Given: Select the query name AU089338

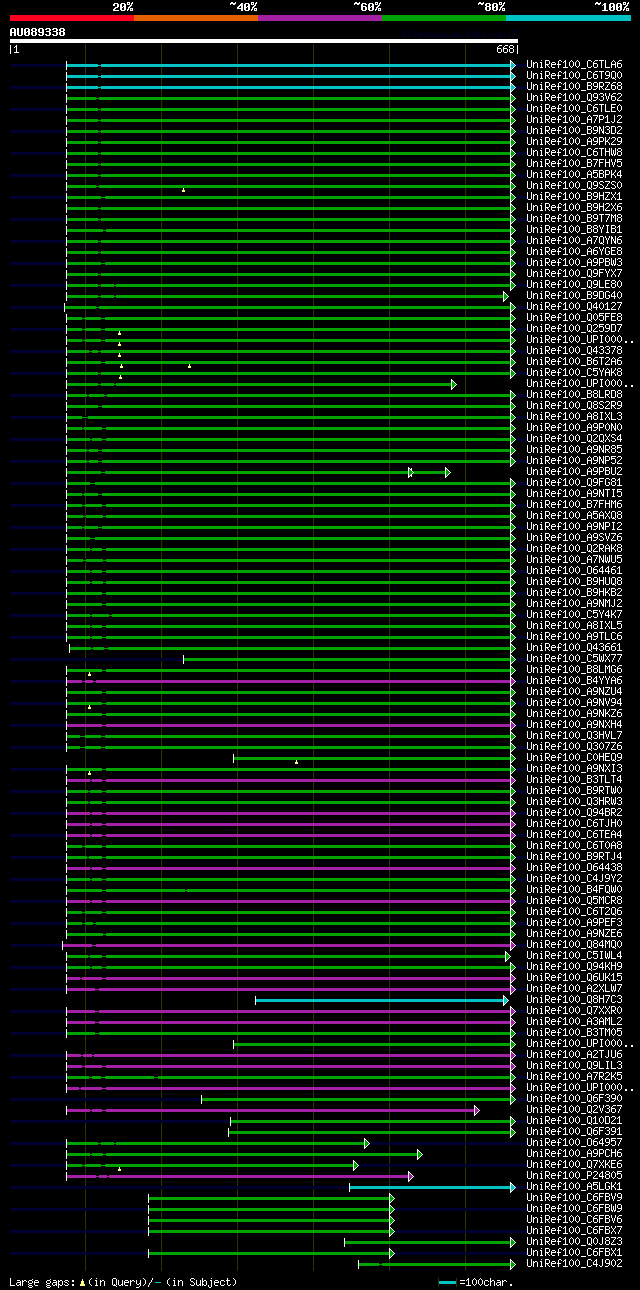Looking at the screenshot, I should [37, 32].
